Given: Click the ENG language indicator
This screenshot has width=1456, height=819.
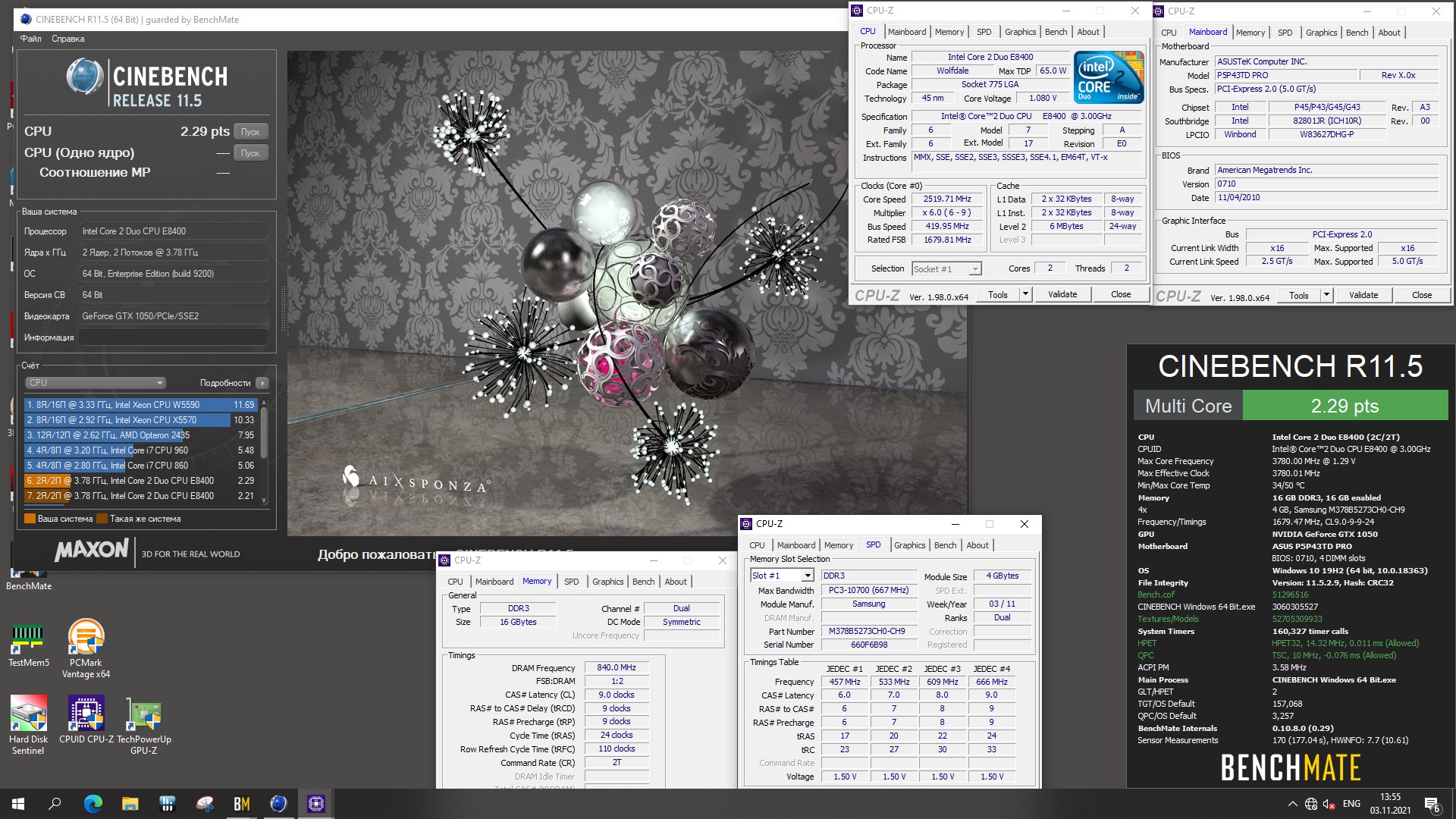Looking at the screenshot, I should [1351, 804].
